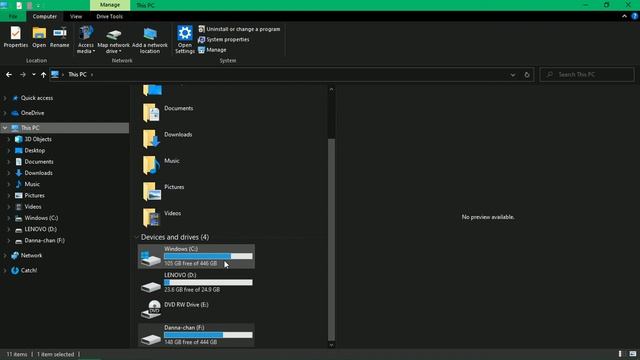Select the Pictures folder icon
This screenshot has width=640, height=360.
coord(151,191)
